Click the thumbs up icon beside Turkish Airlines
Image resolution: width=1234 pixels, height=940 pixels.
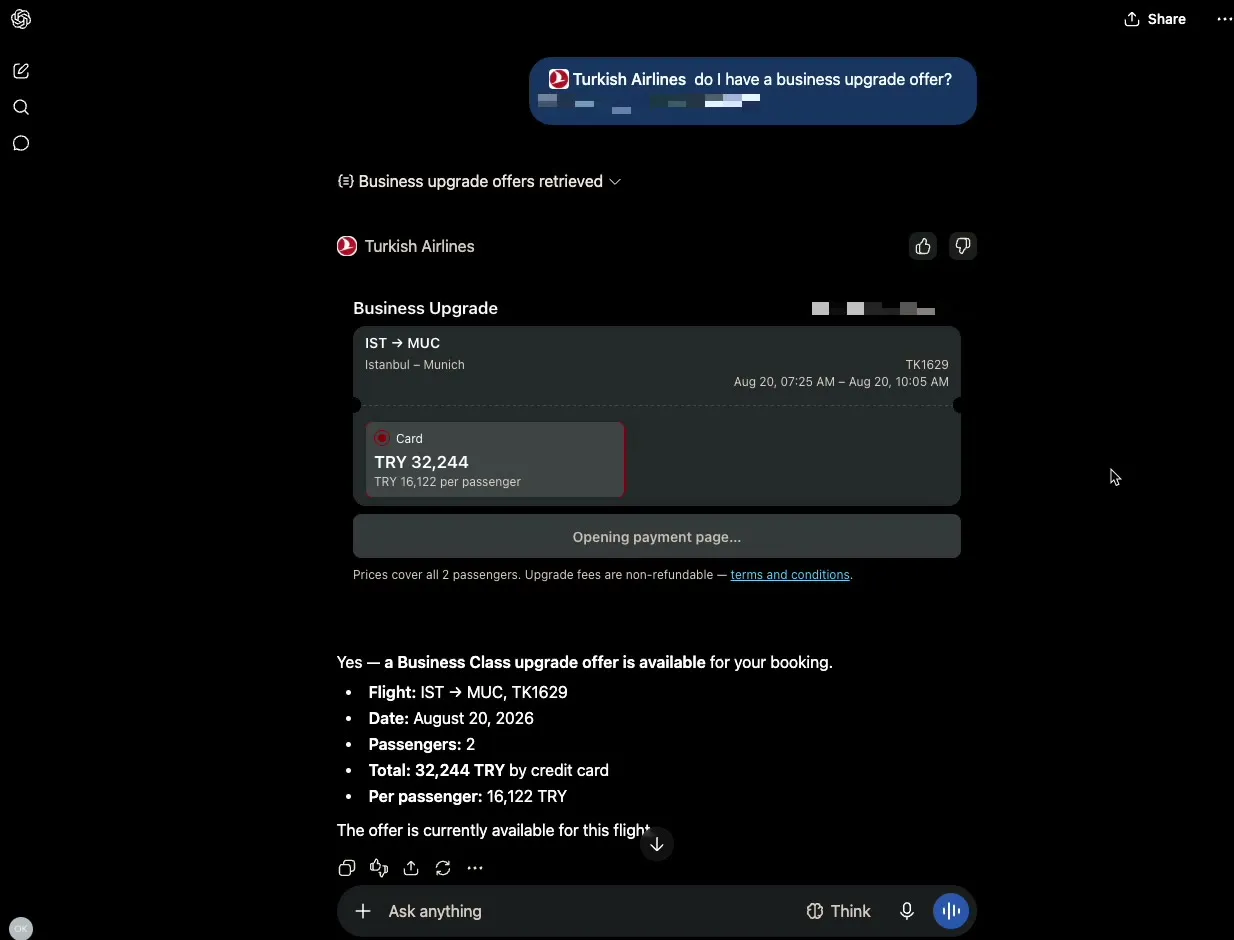coord(923,246)
